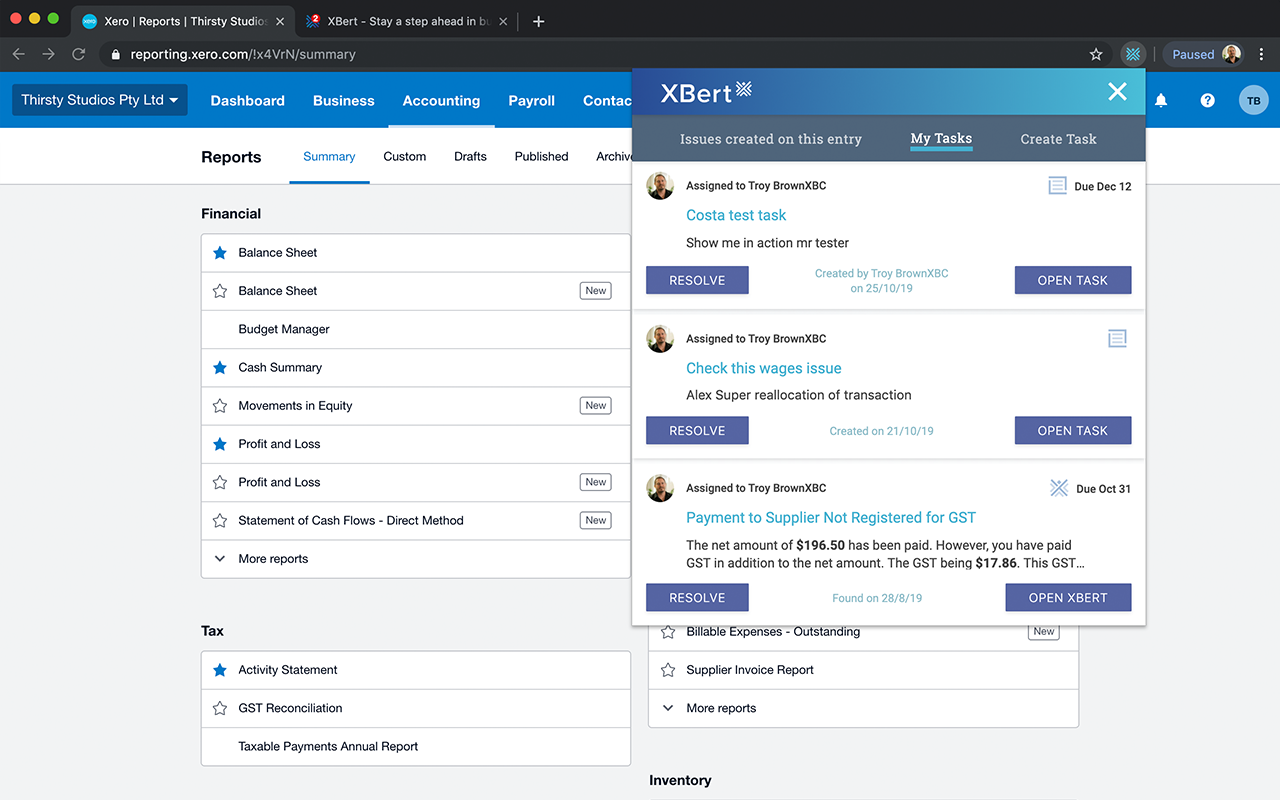
Task: Unfavorite the first Balance Sheet report star
Action: pyautogui.click(x=220, y=253)
